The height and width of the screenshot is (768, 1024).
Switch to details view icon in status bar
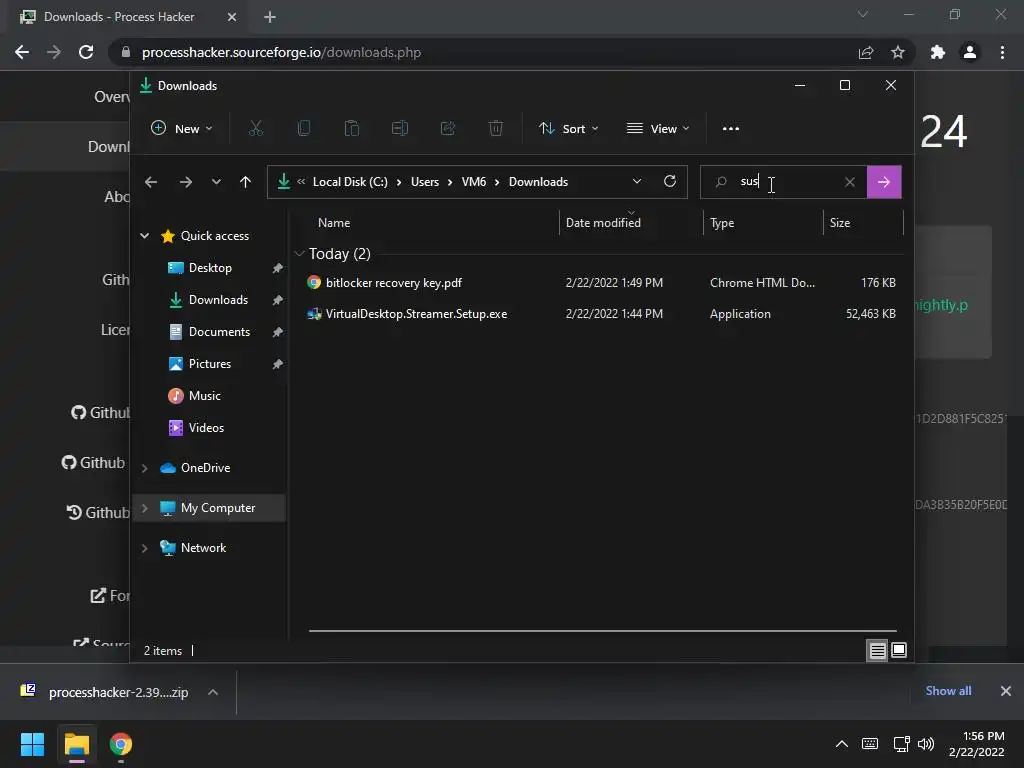tap(878, 650)
